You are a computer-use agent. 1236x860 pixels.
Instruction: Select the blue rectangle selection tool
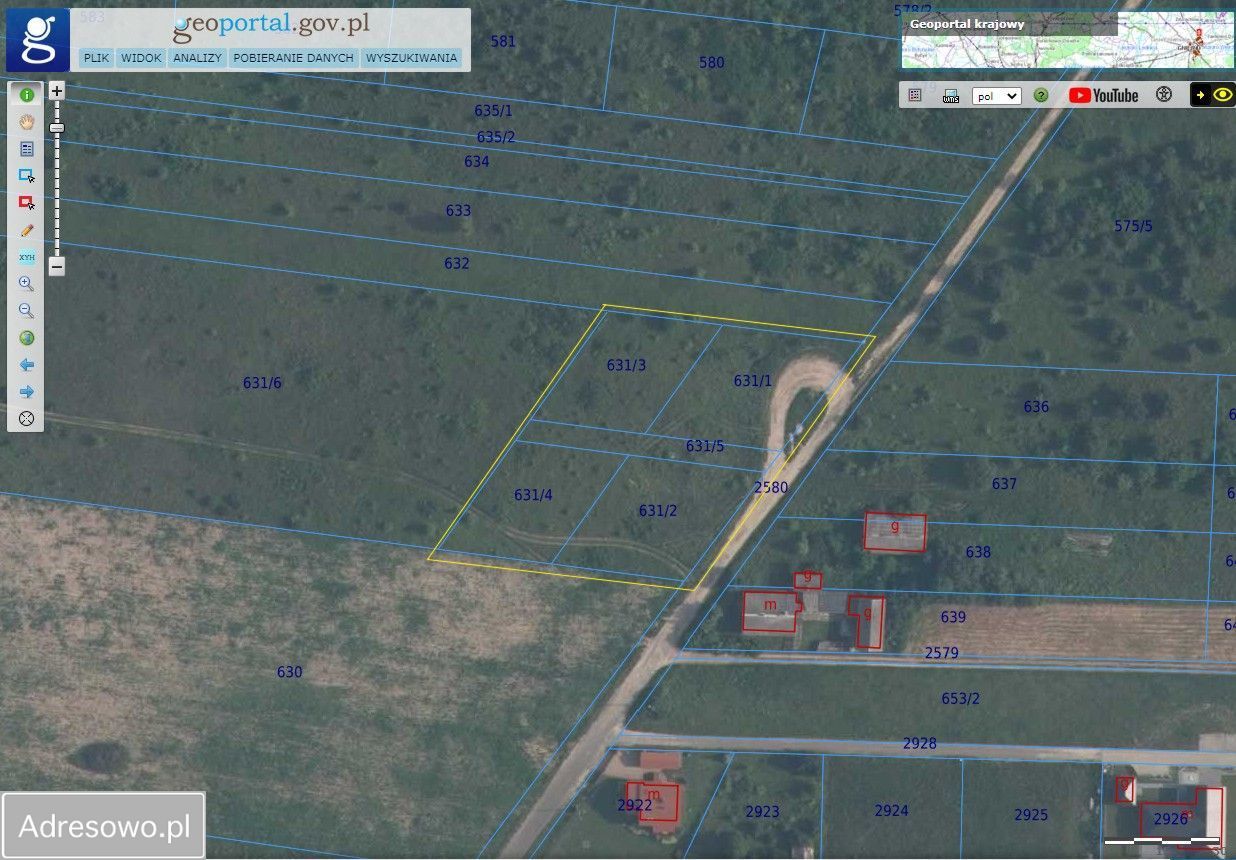(27, 176)
